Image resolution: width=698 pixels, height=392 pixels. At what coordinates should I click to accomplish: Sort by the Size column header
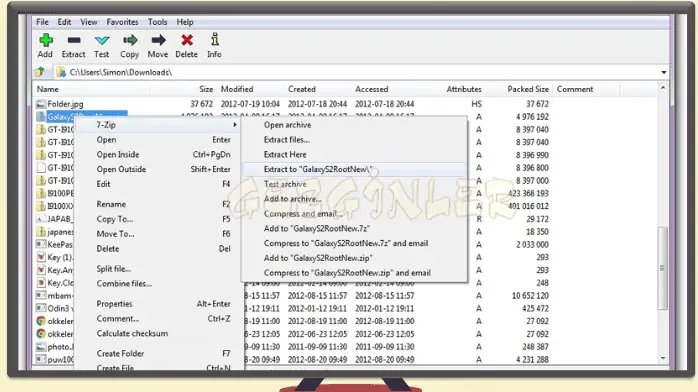[x=206, y=89]
